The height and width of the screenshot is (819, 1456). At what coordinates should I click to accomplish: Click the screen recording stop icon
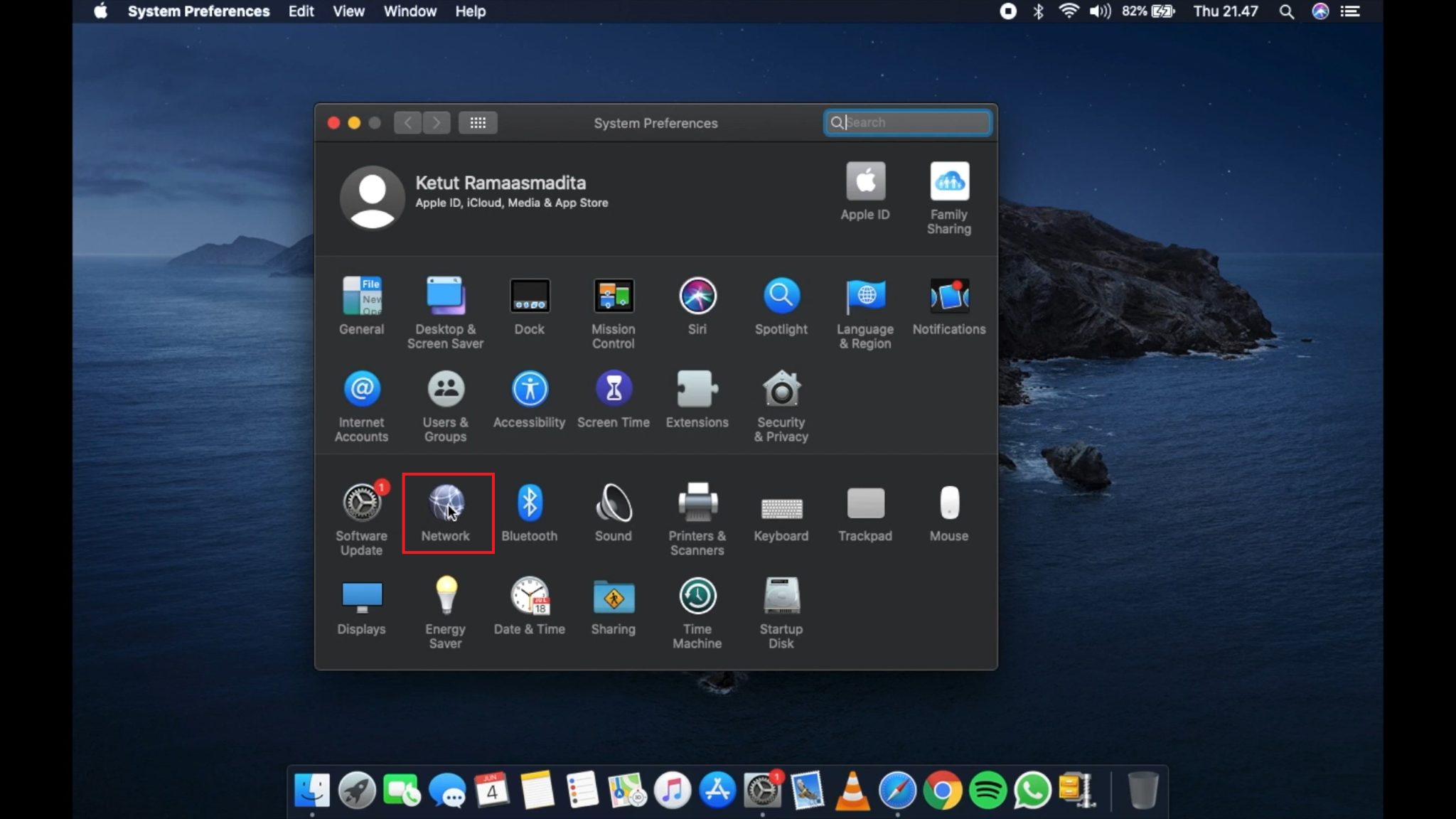coord(1008,11)
